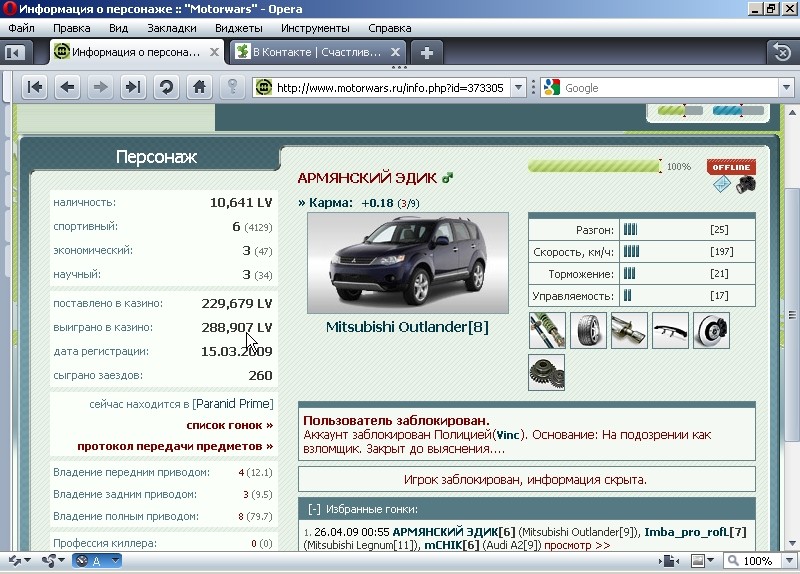
Task: Open the список гонок link
Action: [230, 425]
